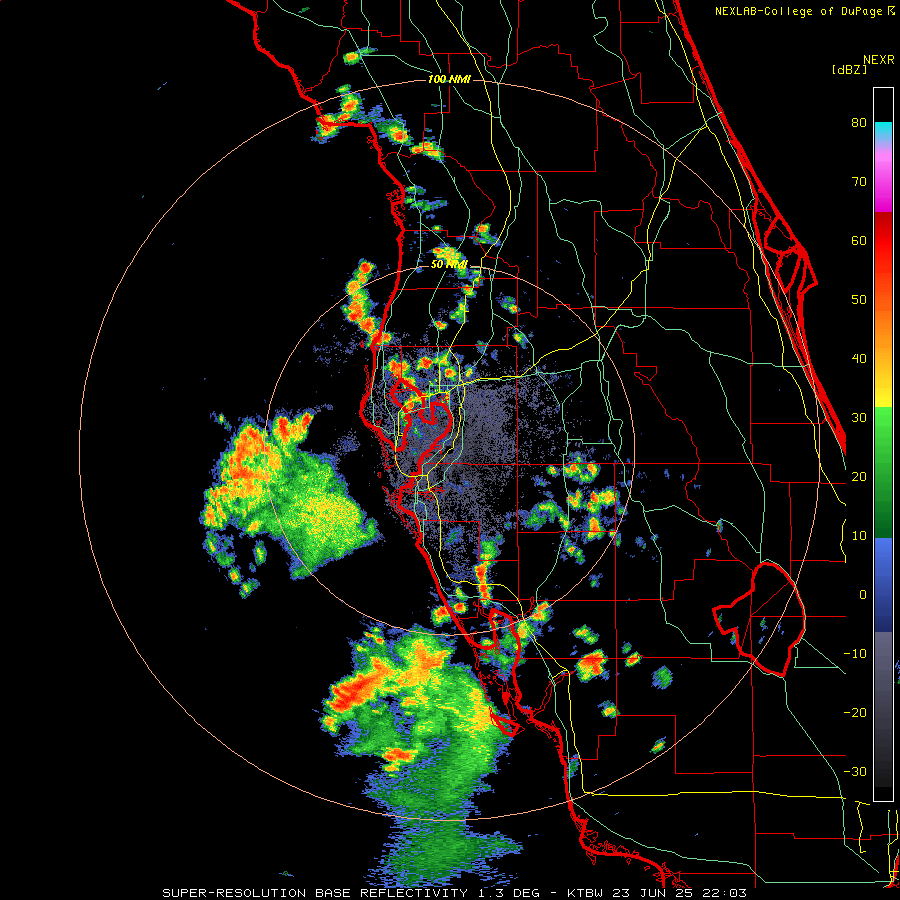Select the 70 value on the dBZ scale
Viewport: 900px width, 900px height.
(x=859, y=181)
